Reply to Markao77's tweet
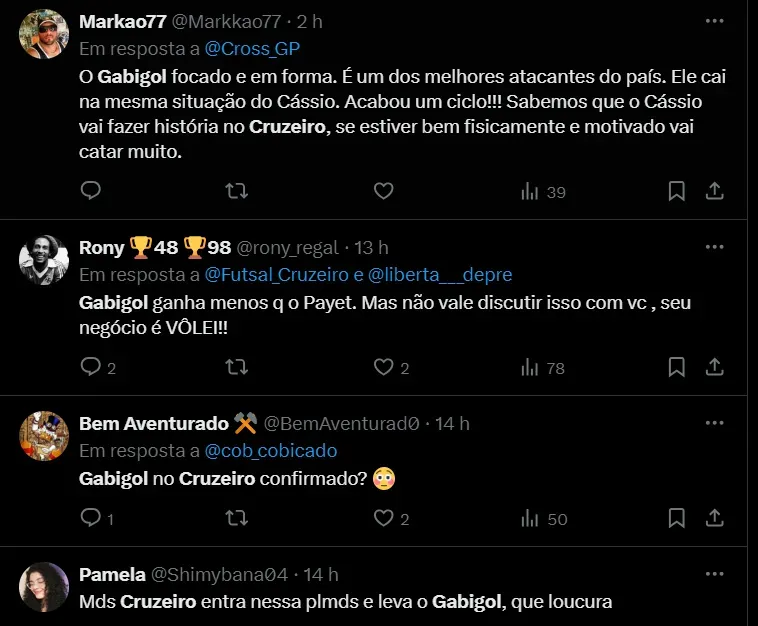Screen dimensions: 758x626 click(90, 191)
